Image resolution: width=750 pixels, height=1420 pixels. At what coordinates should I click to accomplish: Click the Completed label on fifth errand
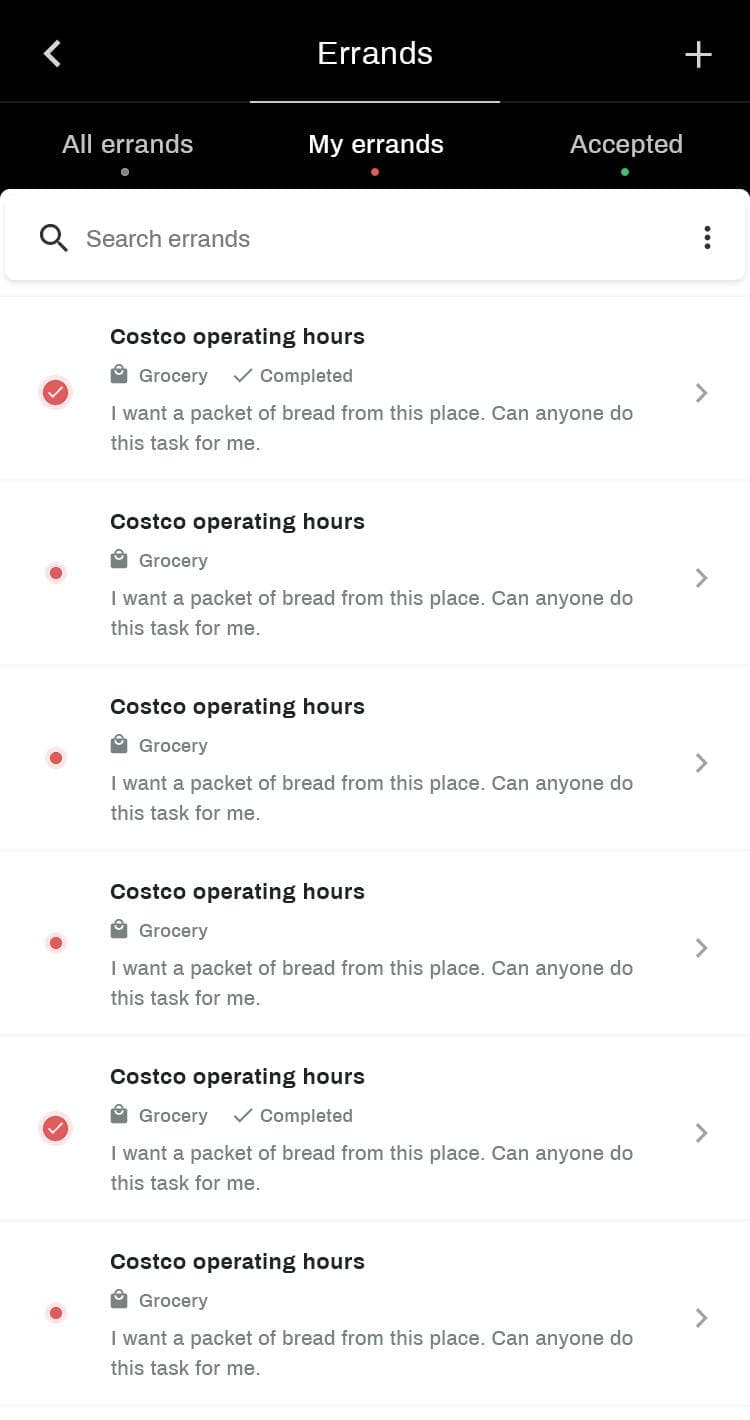pos(306,1116)
